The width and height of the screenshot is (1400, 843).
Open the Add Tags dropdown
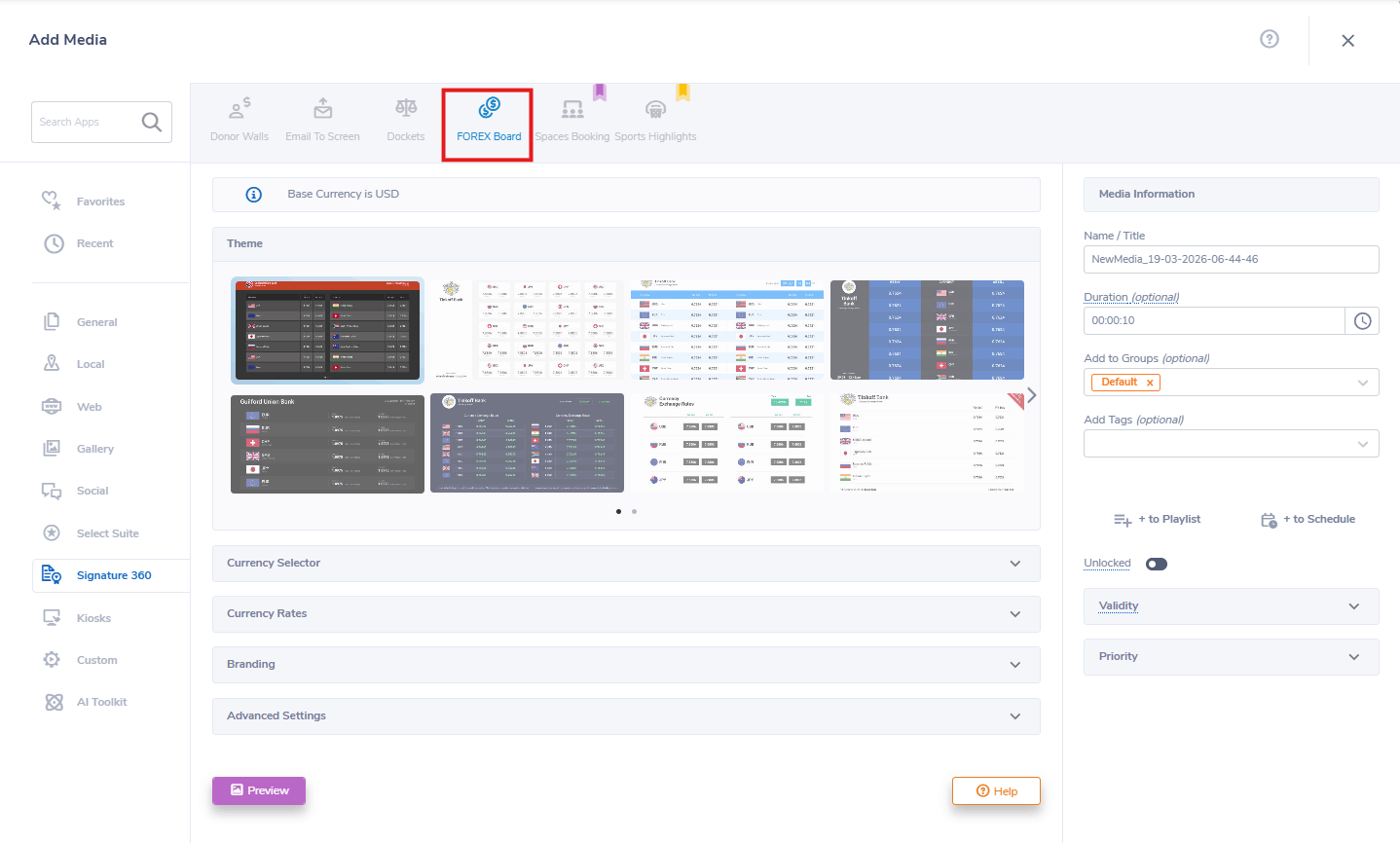[1232, 444]
